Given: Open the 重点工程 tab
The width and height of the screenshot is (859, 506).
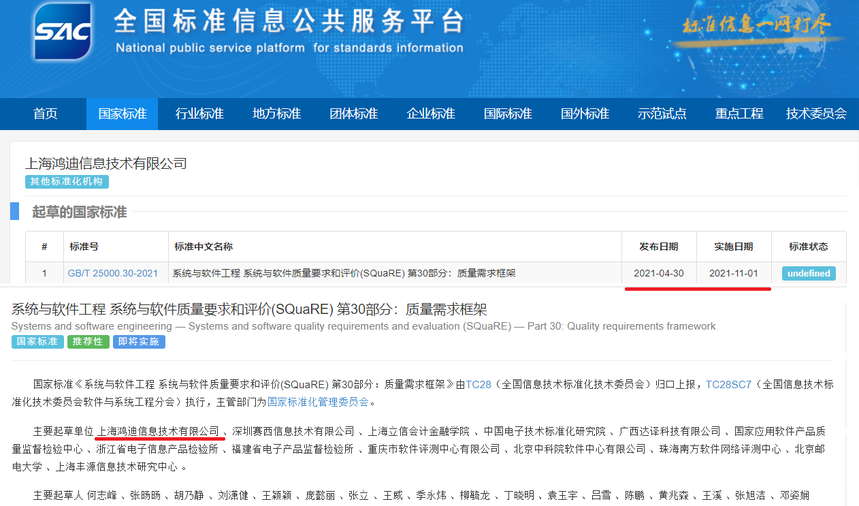Looking at the screenshot, I should [x=739, y=114].
